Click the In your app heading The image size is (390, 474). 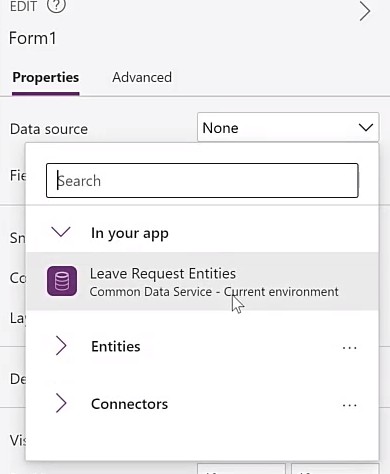130,233
